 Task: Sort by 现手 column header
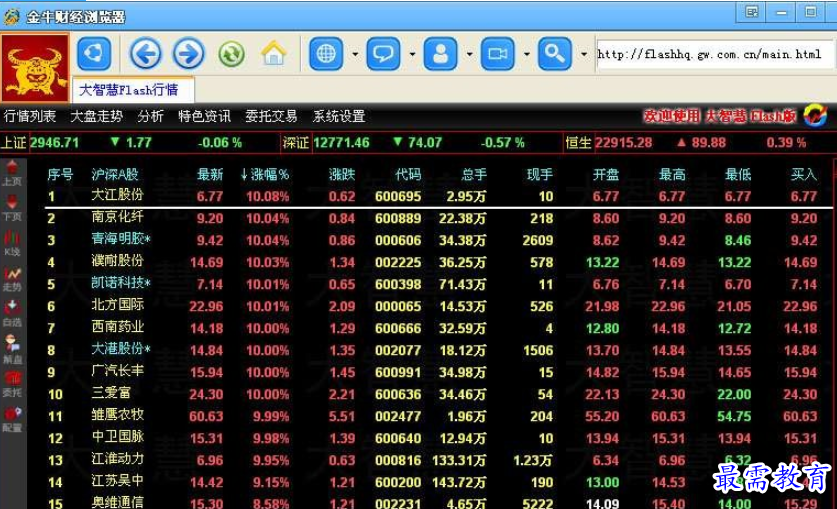click(540, 174)
